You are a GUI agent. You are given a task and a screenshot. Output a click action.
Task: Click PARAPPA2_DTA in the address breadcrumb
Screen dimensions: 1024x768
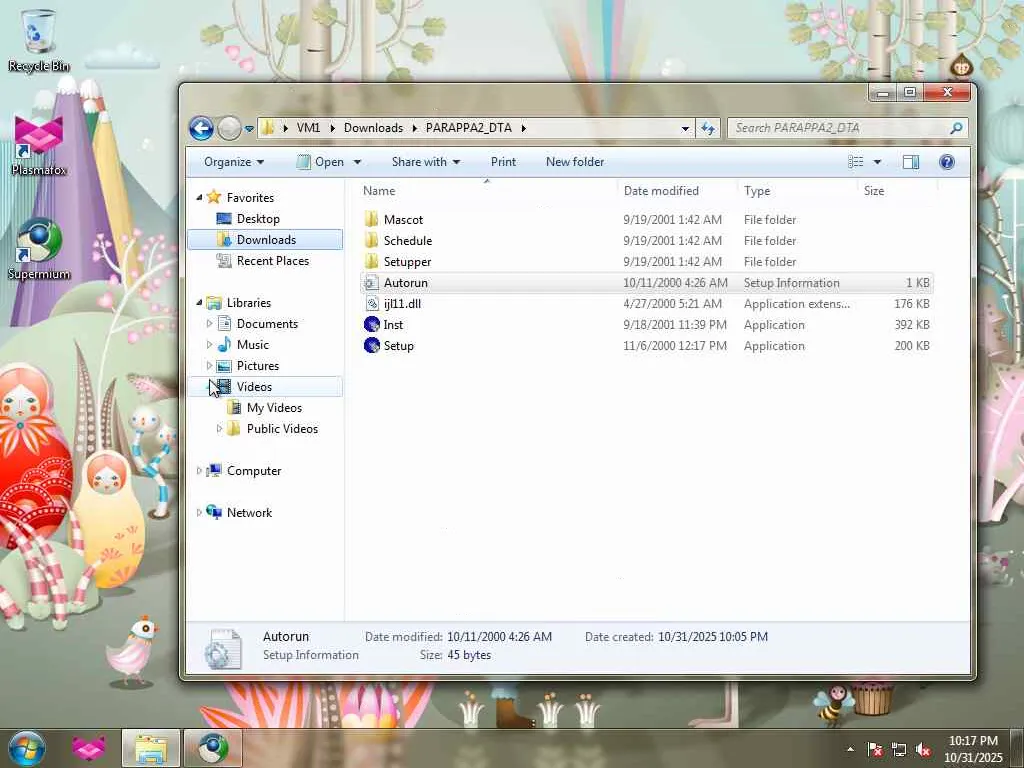[x=469, y=128]
